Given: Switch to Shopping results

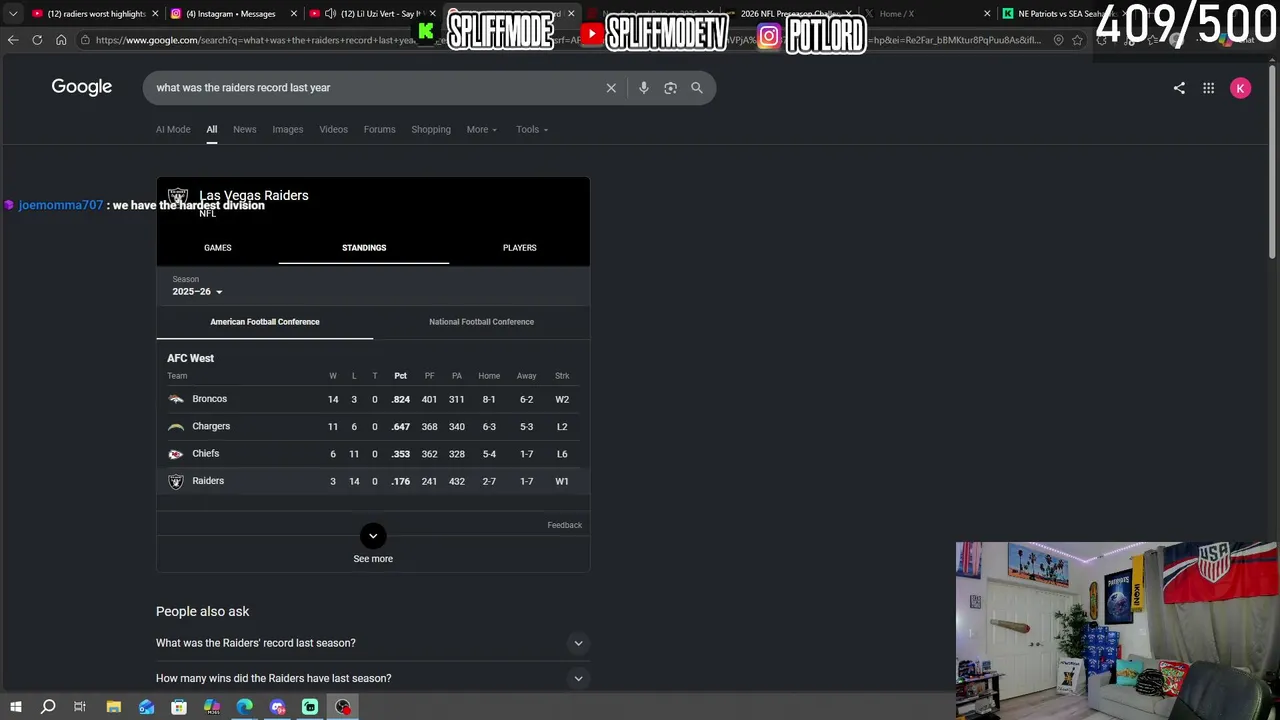Looking at the screenshot, I should (431, 129).
